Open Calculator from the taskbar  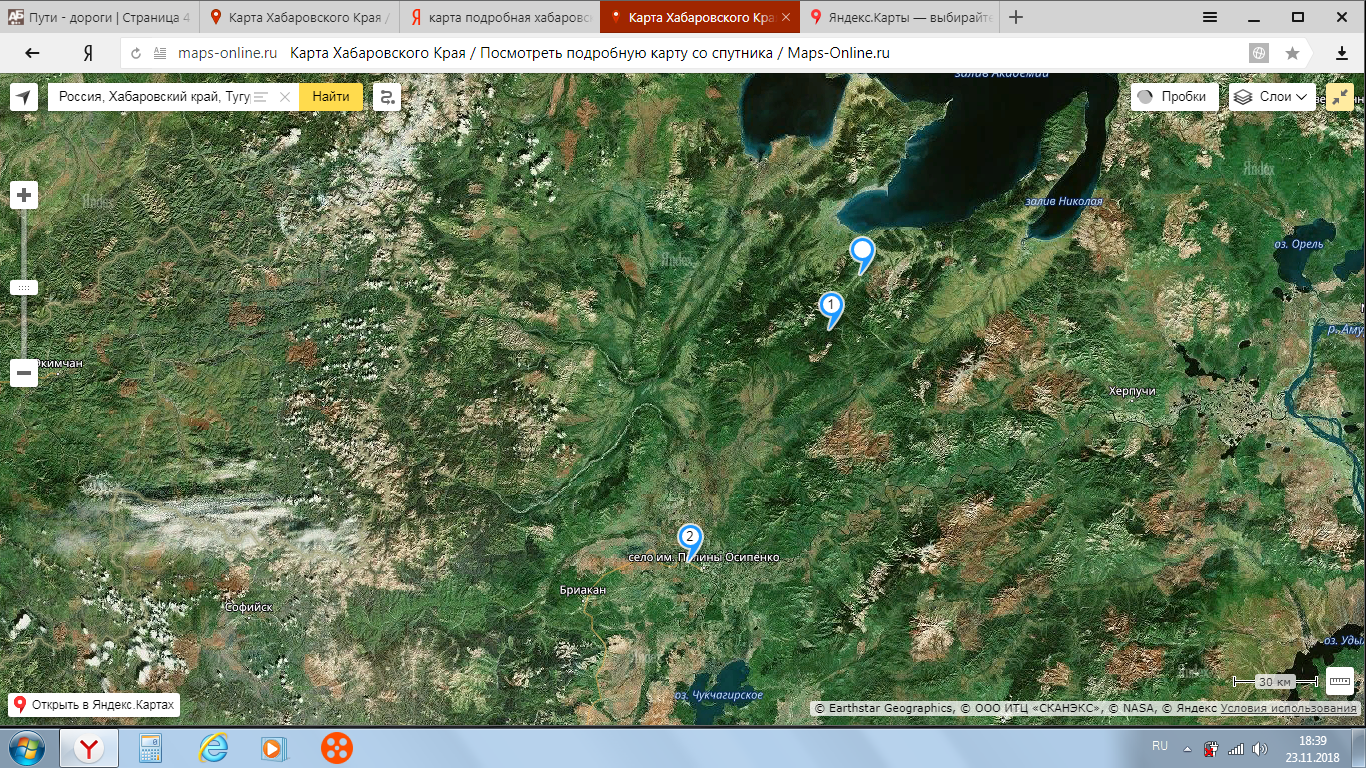(x=151, y=748)
